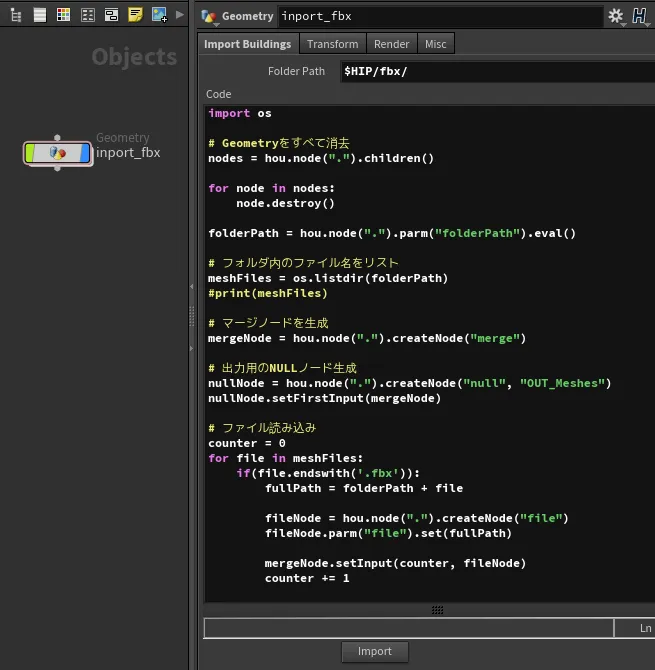Open Houdini help for this node
This screenshot has width=655, height=670.
click(639, 16)
